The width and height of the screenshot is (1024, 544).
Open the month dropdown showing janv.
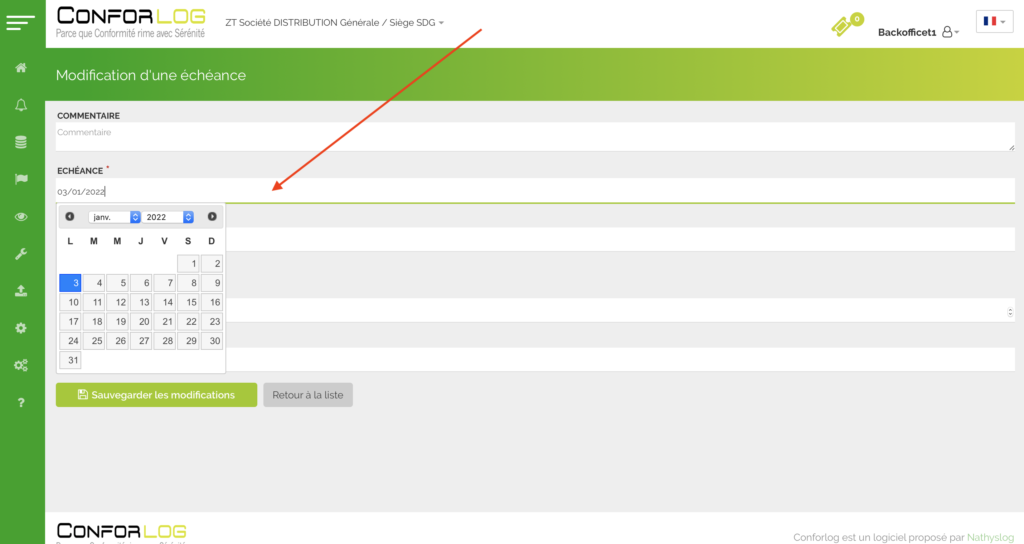[x=115, y=217]
